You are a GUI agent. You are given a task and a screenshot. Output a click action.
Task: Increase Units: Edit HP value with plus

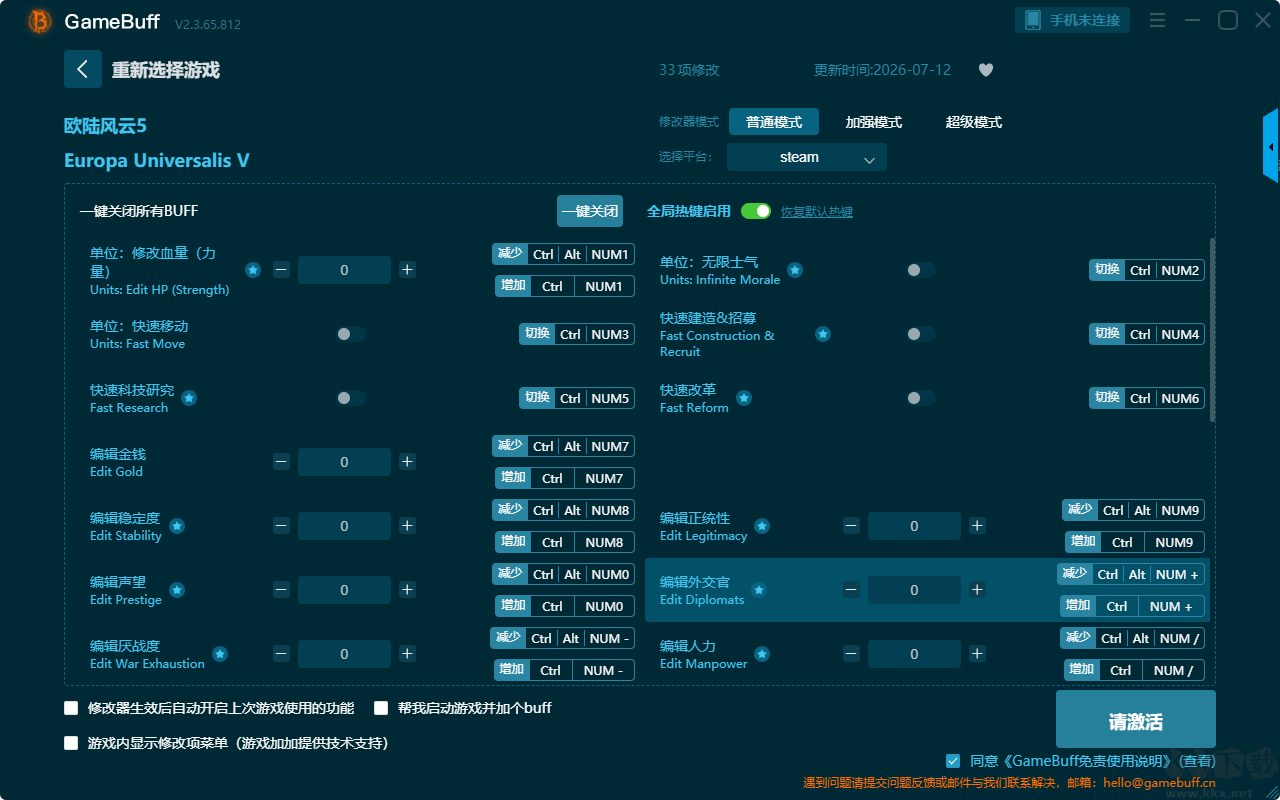click(x=407, y=270)
